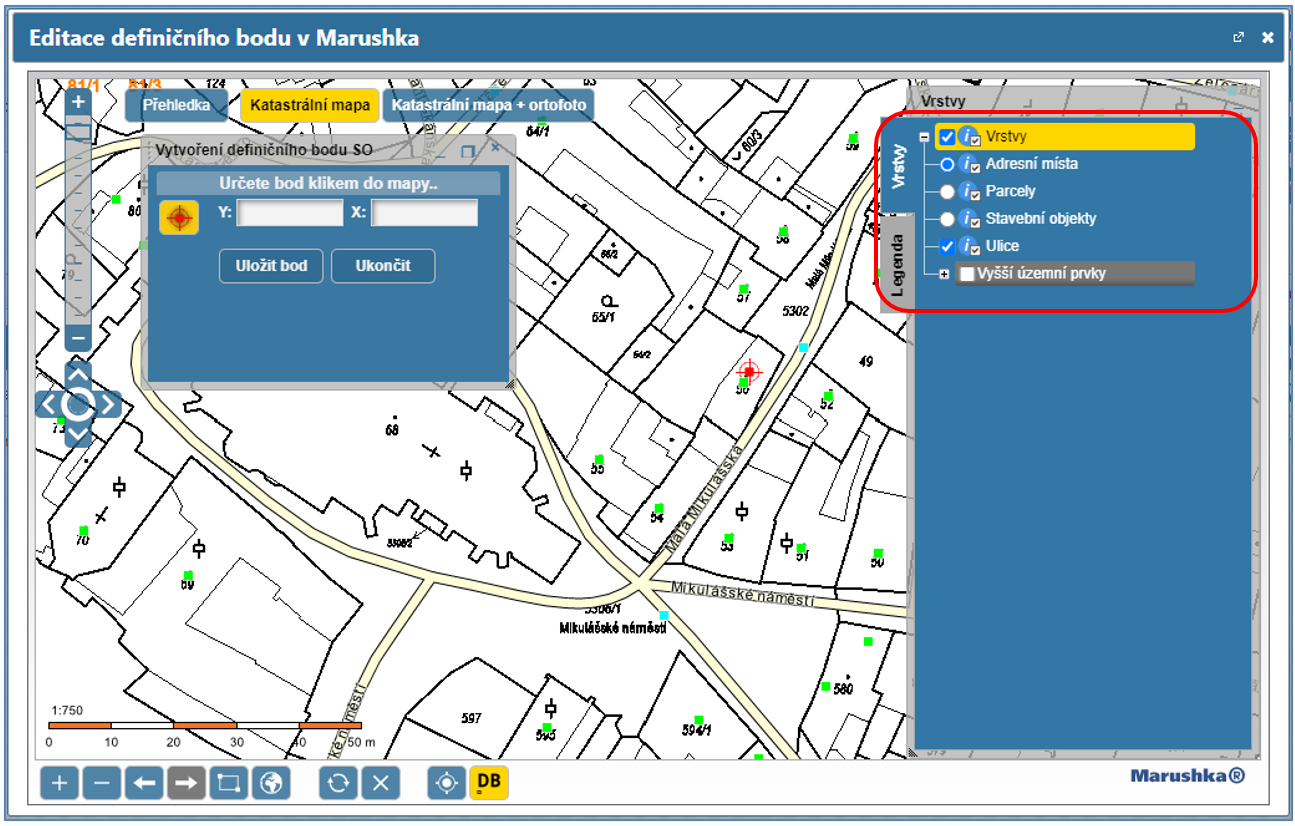
Task: Enable the Vyšší územní prvky checkbox
Action: coord(967,273)
